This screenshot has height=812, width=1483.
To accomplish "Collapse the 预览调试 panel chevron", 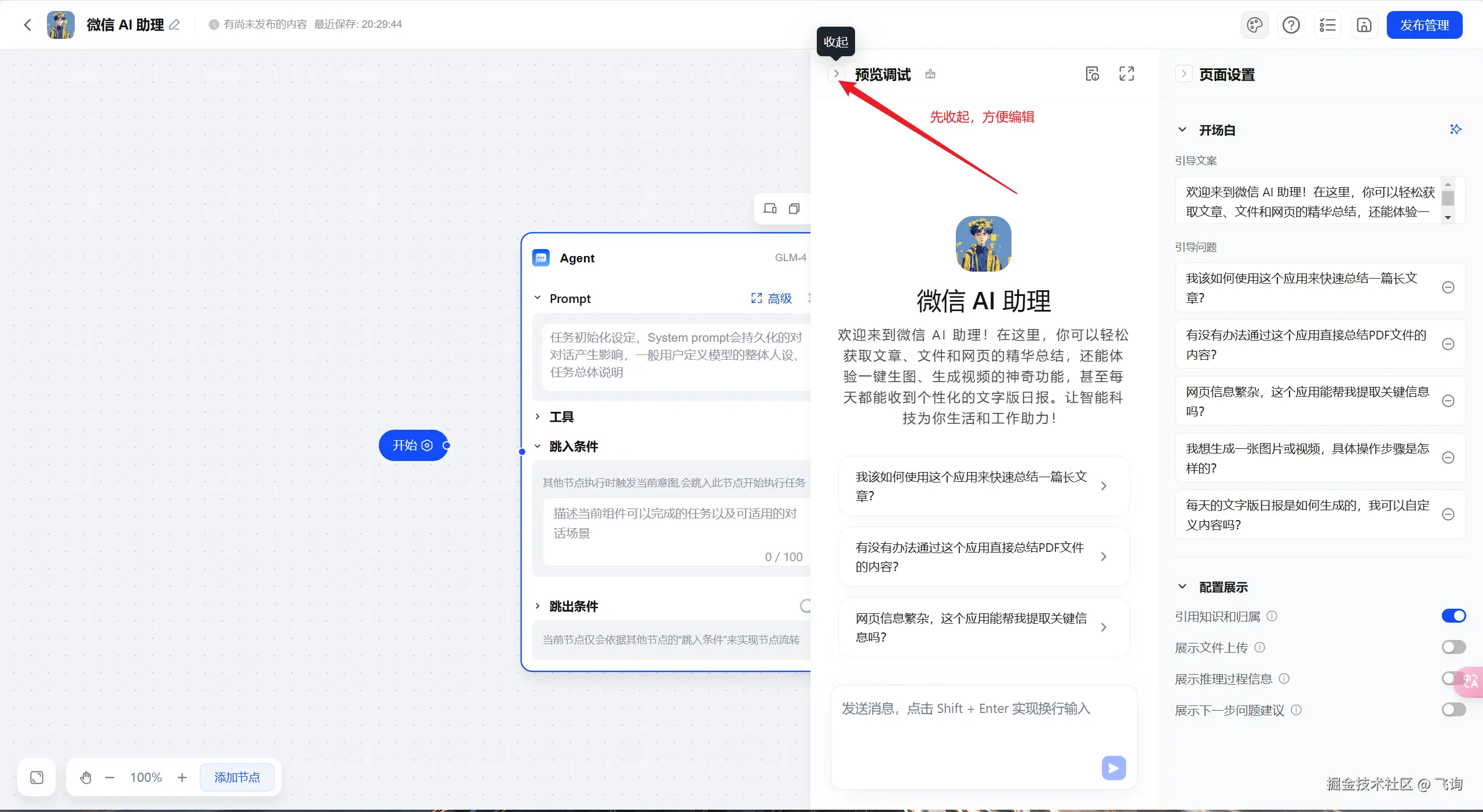I will [836, 74].
